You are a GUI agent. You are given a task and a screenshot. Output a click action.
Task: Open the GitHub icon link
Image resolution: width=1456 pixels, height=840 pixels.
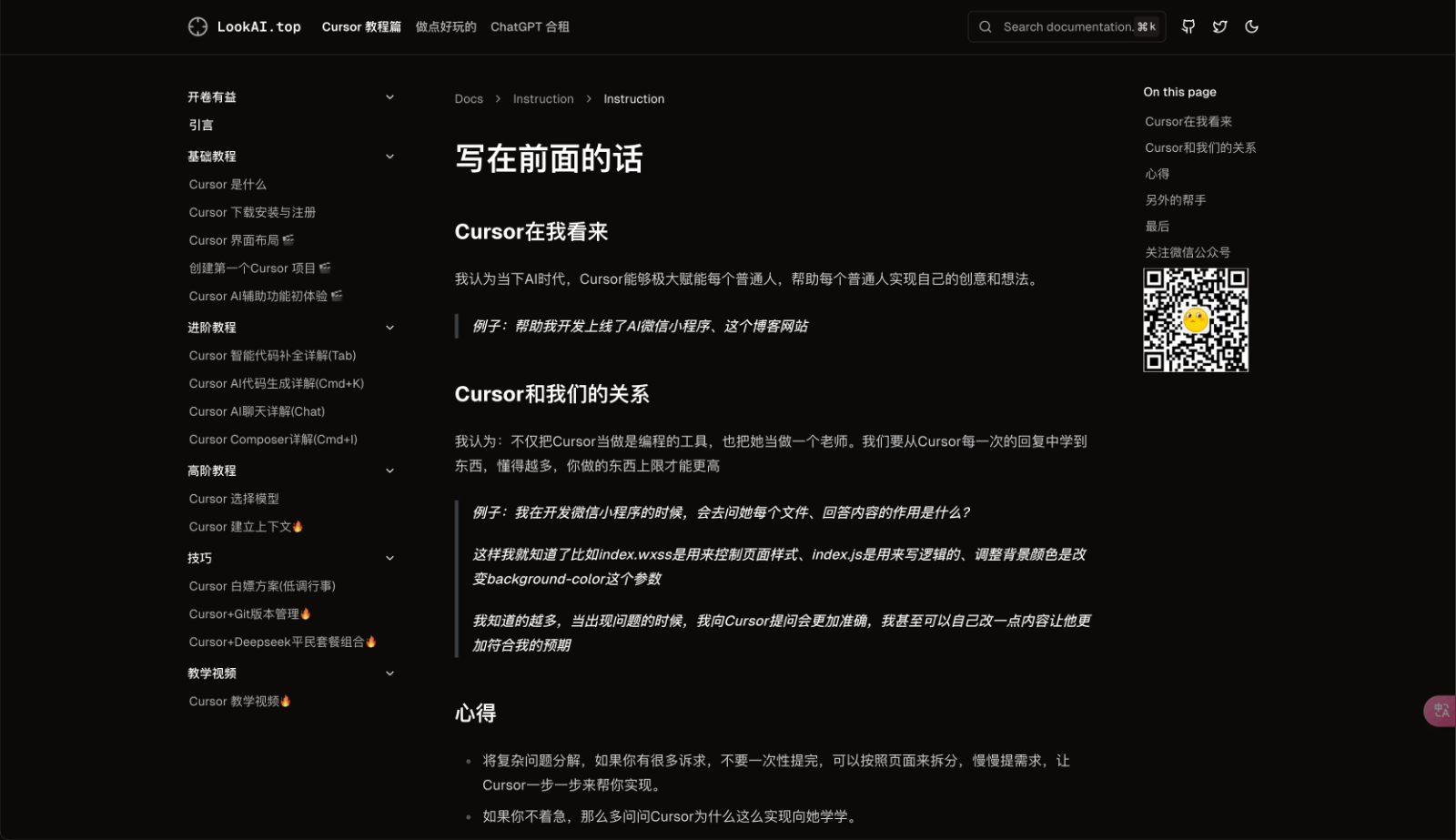pyautogui.click(x=1188, y=26)
